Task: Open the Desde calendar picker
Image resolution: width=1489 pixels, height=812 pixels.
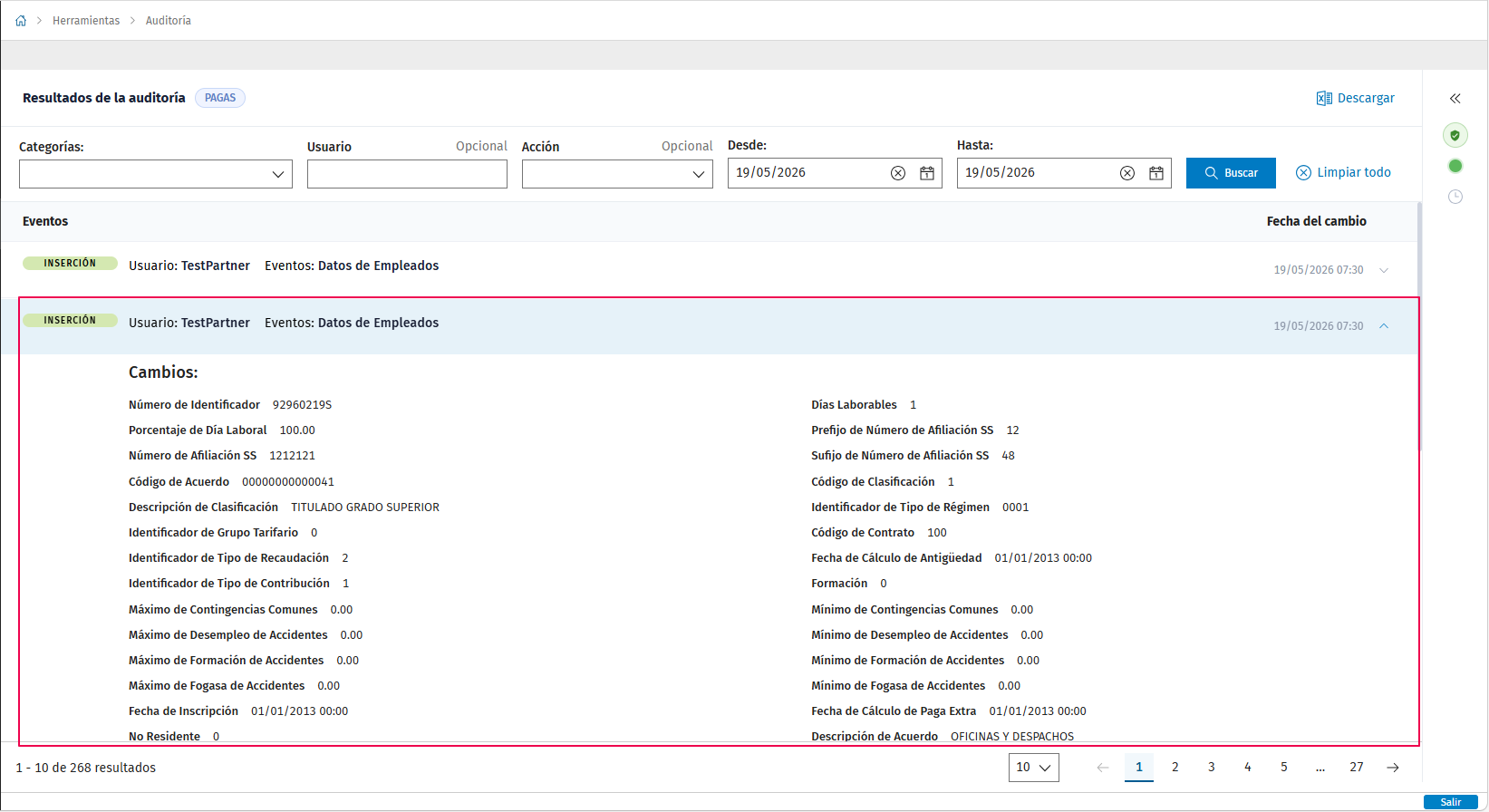Action: [x=927, y=173]
